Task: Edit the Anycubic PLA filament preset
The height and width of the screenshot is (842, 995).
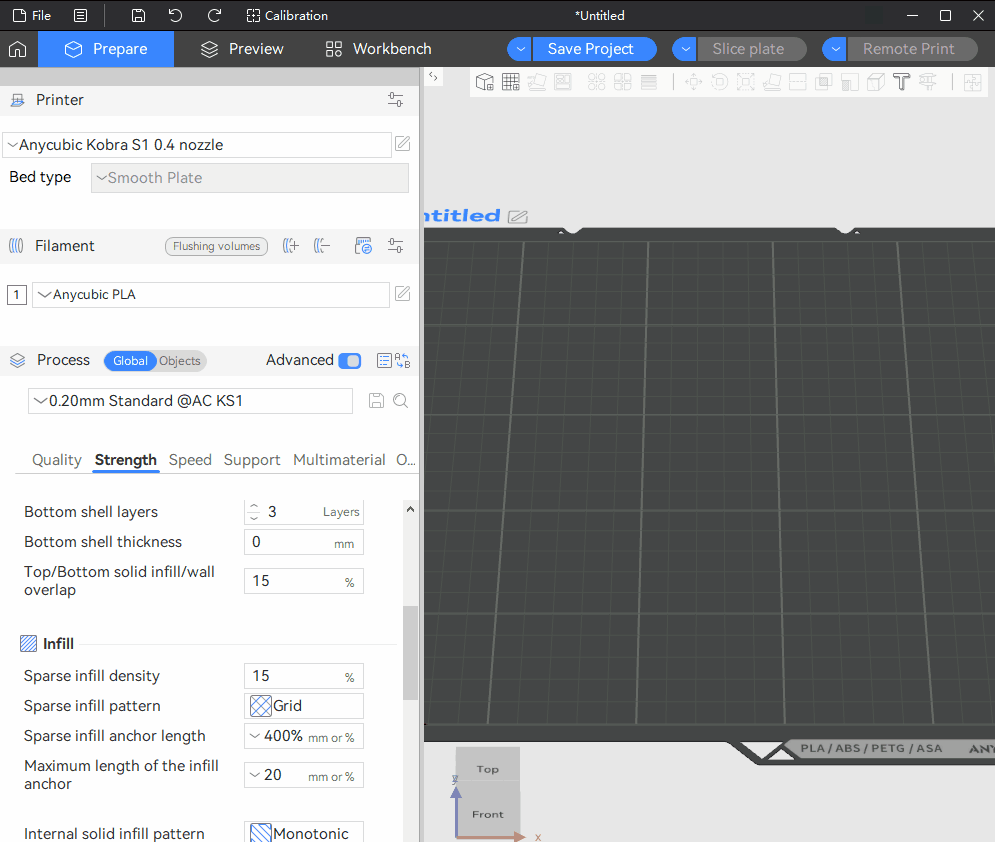Action: [403, 293]
